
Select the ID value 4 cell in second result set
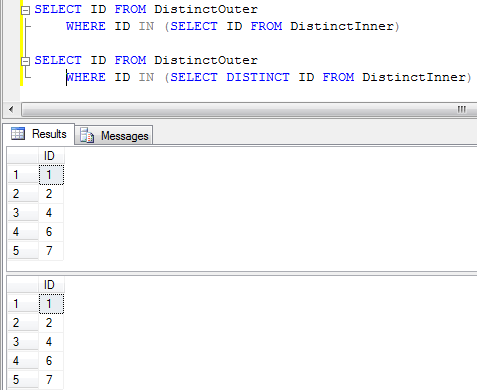51,342
